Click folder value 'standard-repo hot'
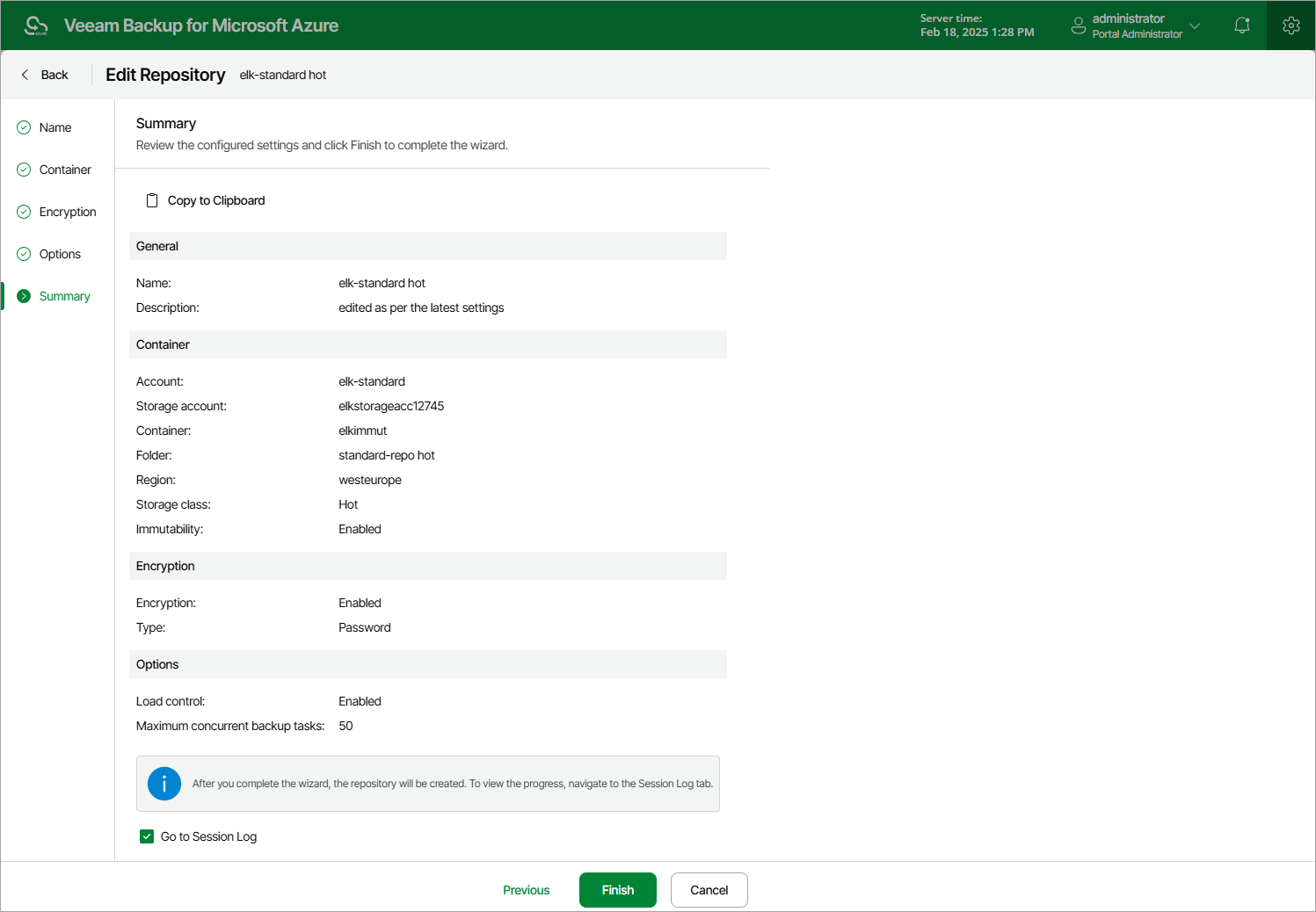 (x=387, y=455)
